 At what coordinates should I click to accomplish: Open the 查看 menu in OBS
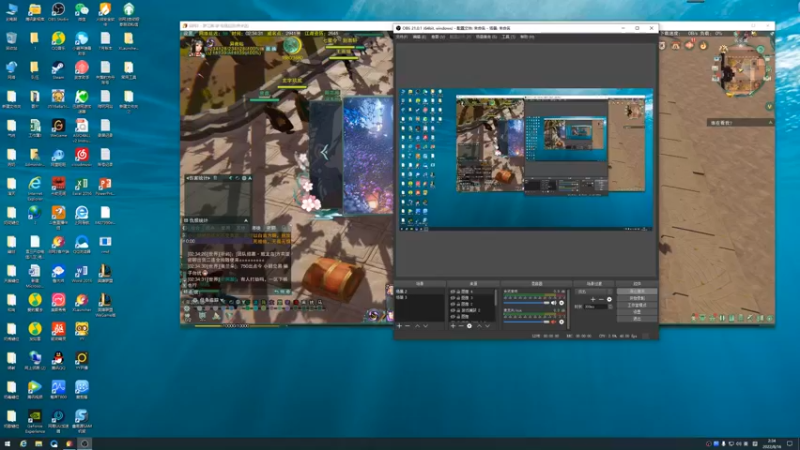pyautogui.click(x=437, y=37)
